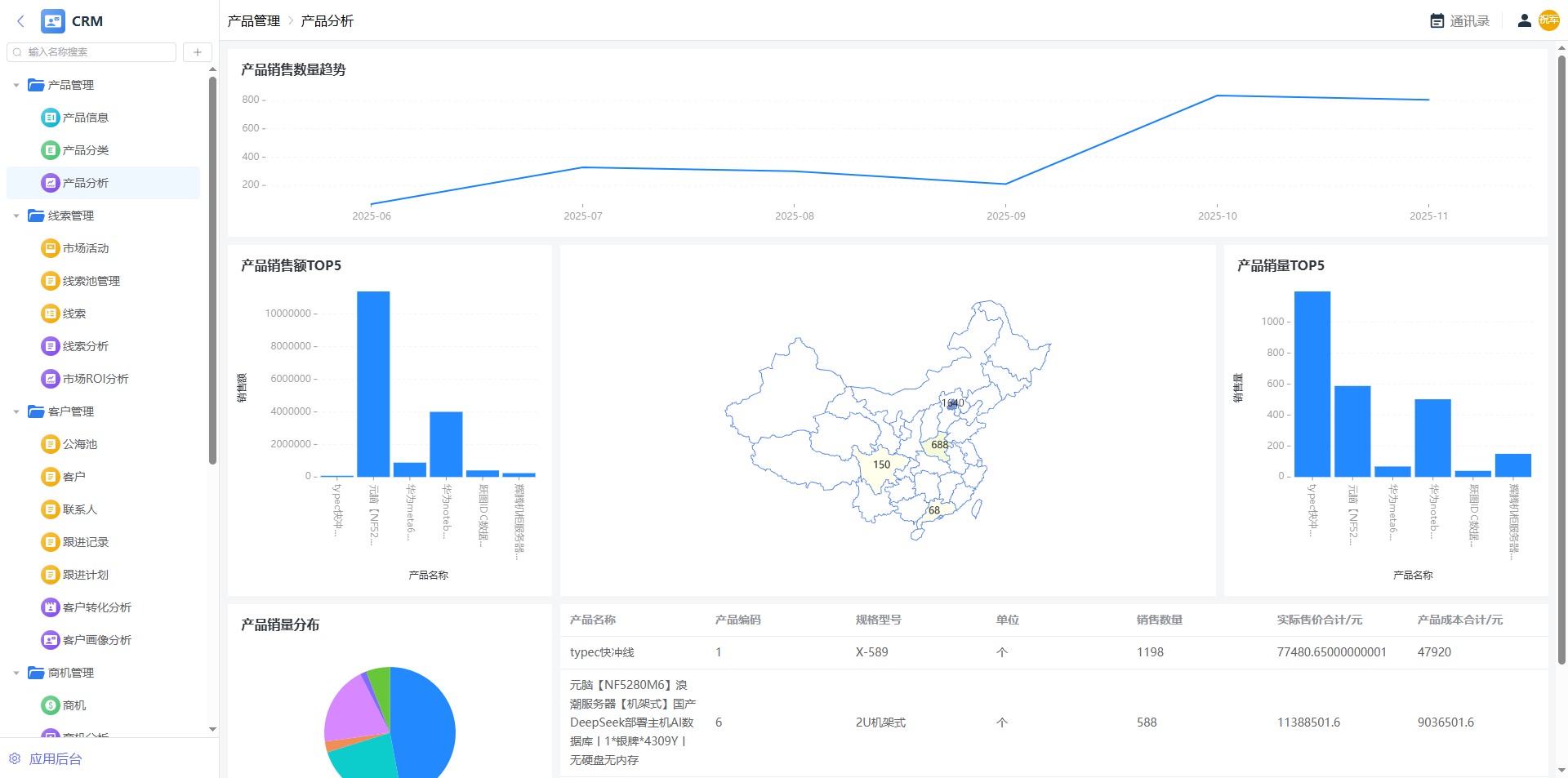Open 产品分类 in the sidebar

85,150
